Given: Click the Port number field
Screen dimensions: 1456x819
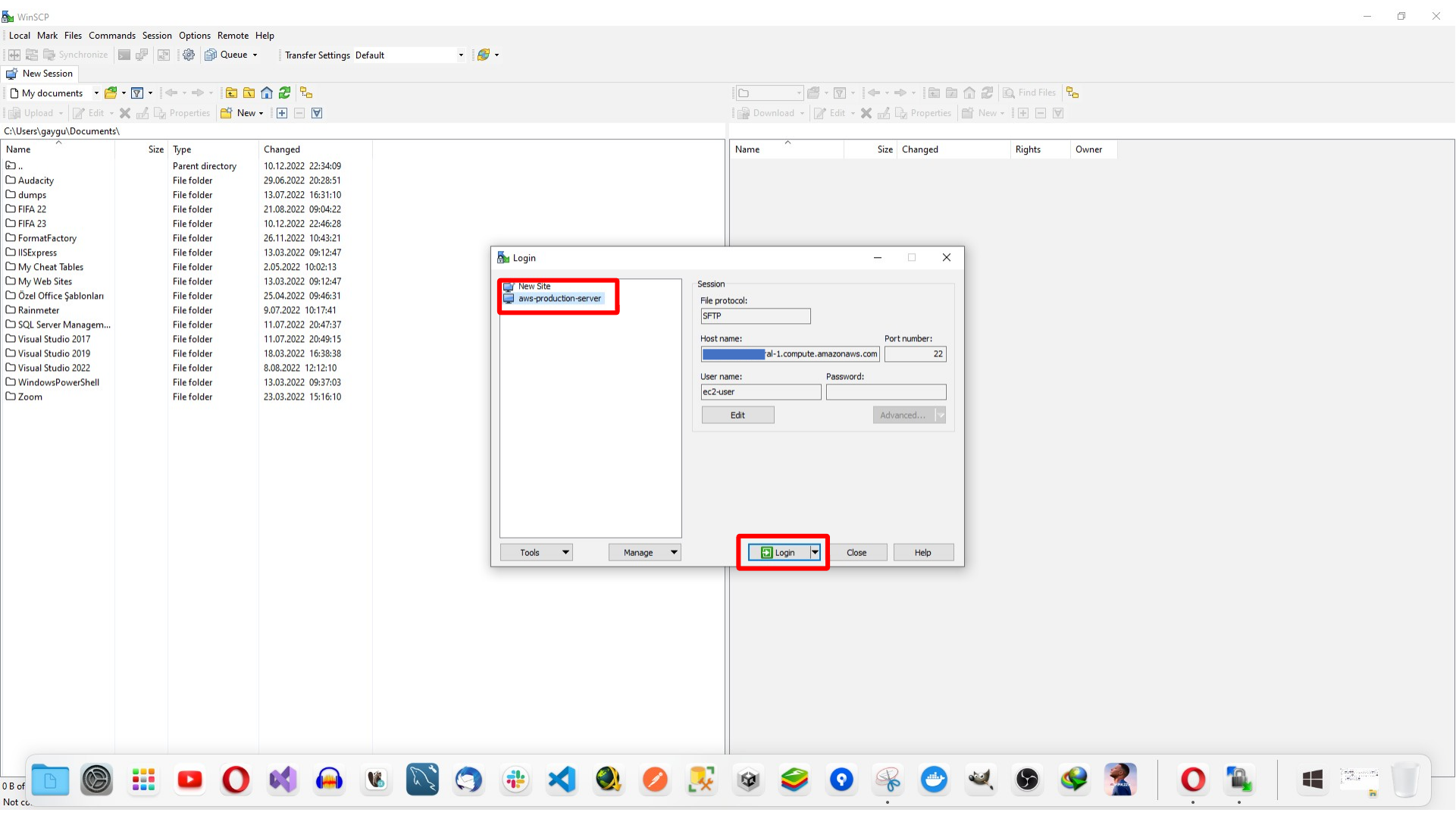Looking at the screenshot, I should click(x=916, y=354).
